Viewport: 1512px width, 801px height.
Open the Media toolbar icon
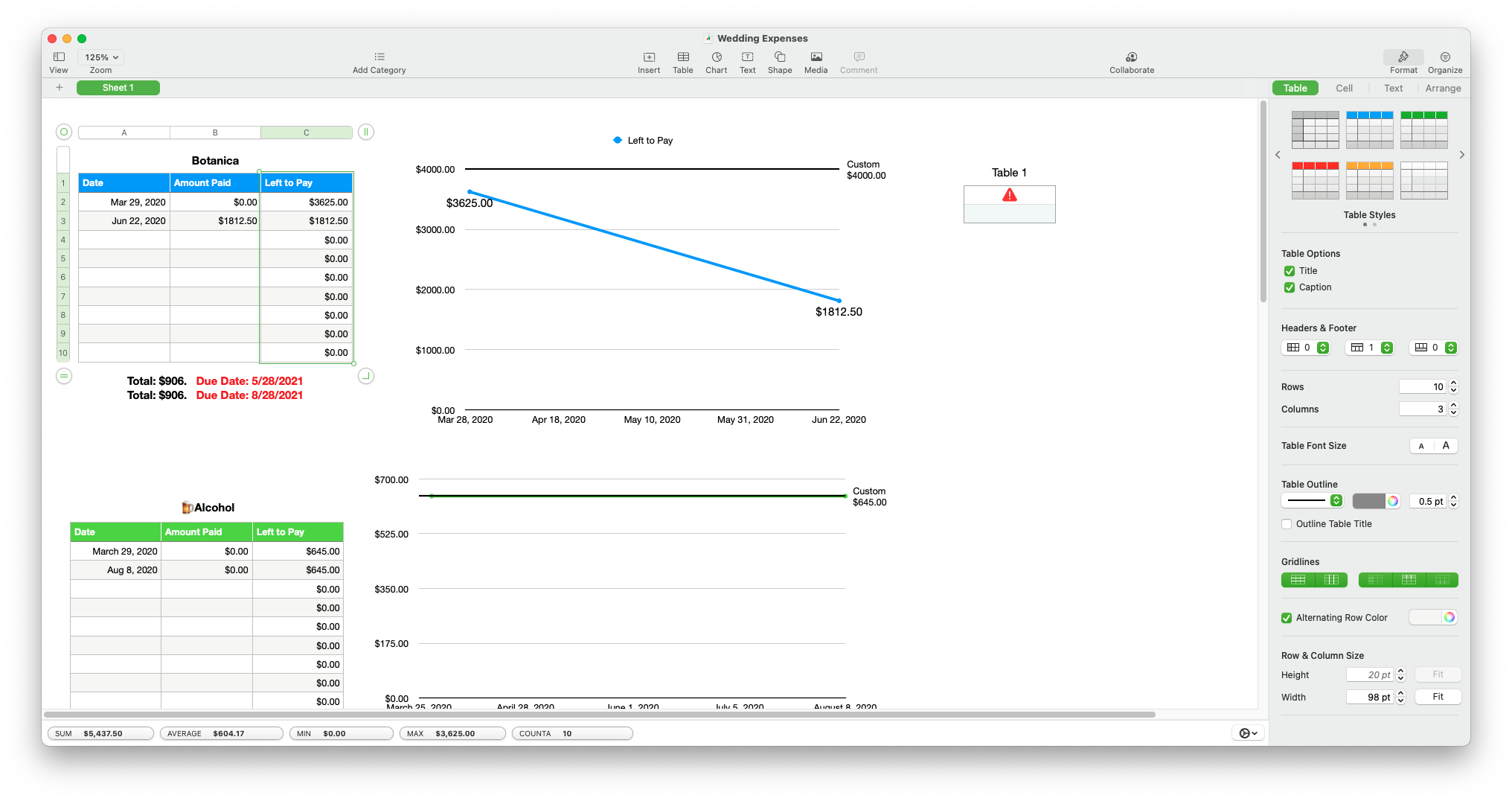[x=816, y=57]
